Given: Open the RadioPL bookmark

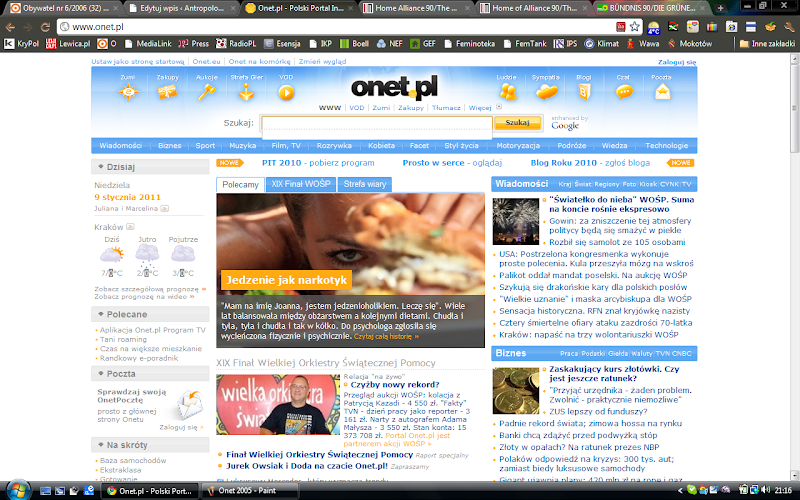Looking at the screenshot, I should tap(236, 44).
